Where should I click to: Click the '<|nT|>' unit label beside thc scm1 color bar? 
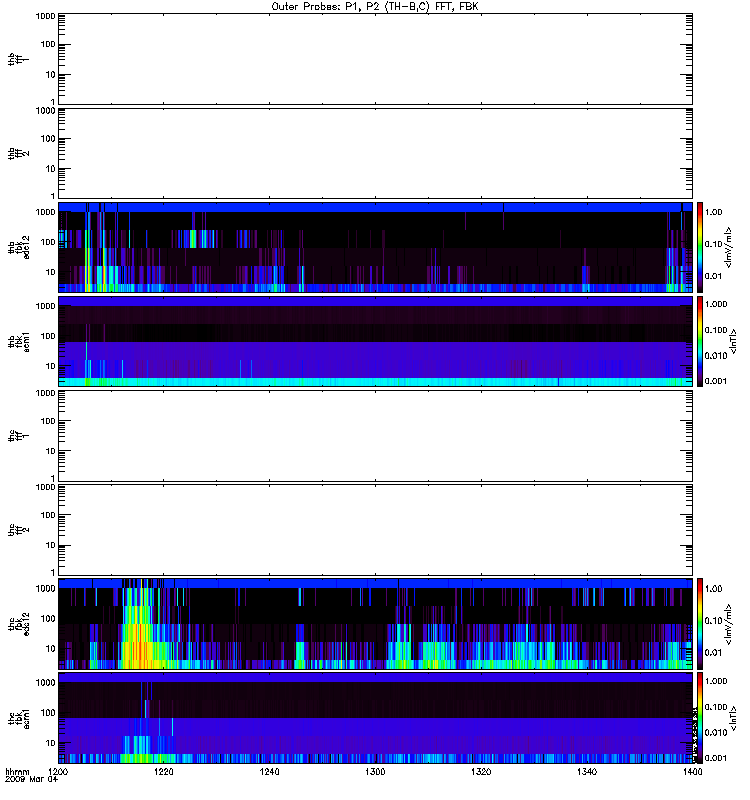(734, 718)
